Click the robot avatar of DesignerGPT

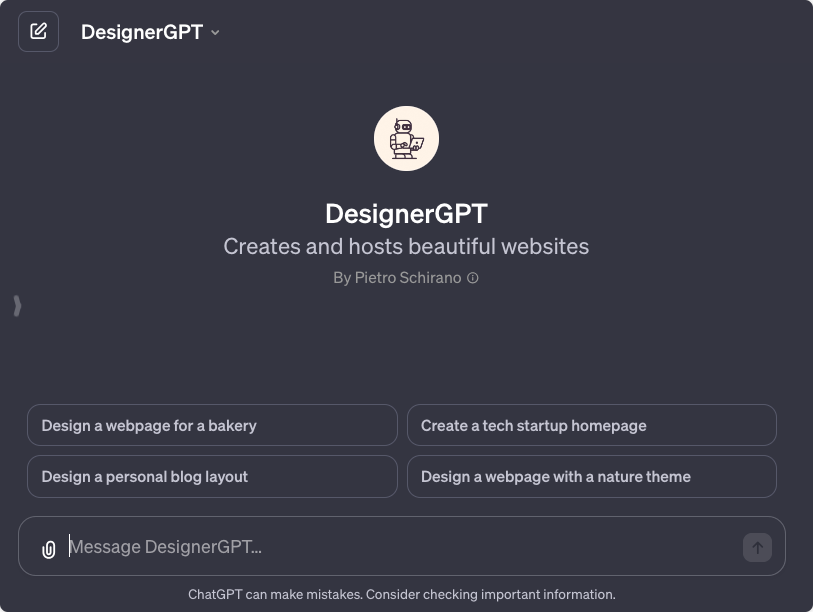(x=406, y=138)
